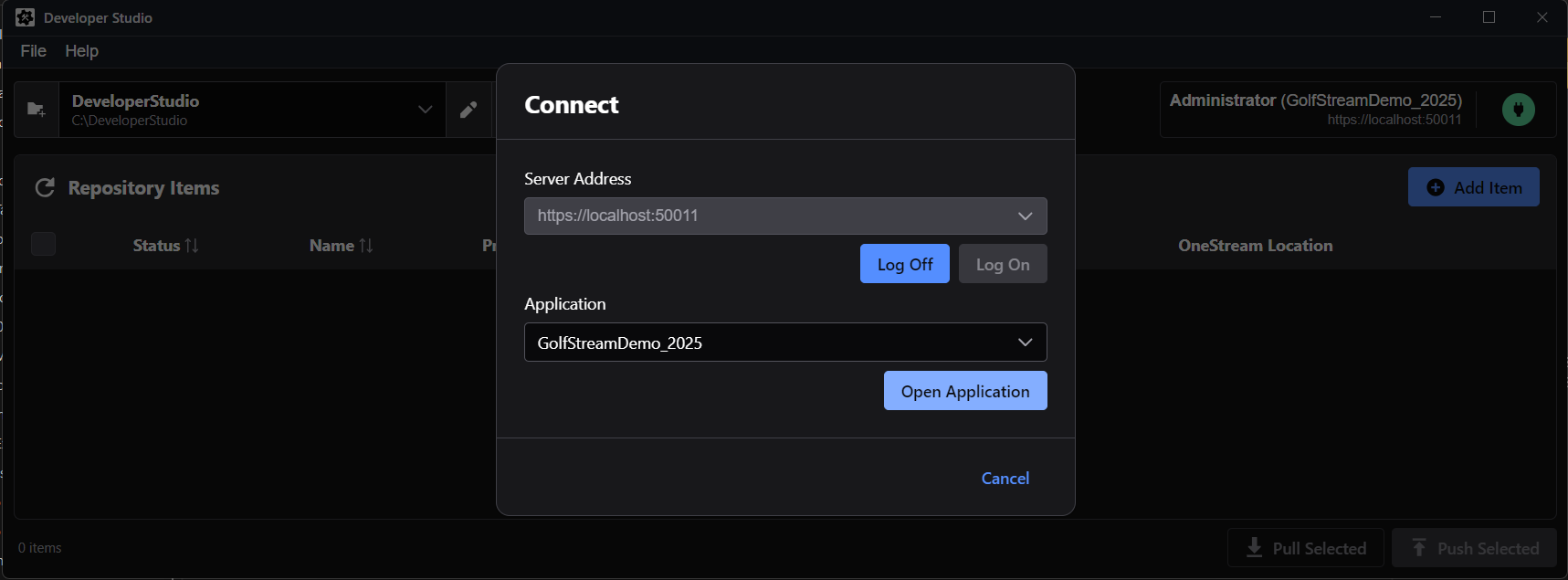Minimize the Developer Studio window

pyautogui.click(x=1436, y=17)
